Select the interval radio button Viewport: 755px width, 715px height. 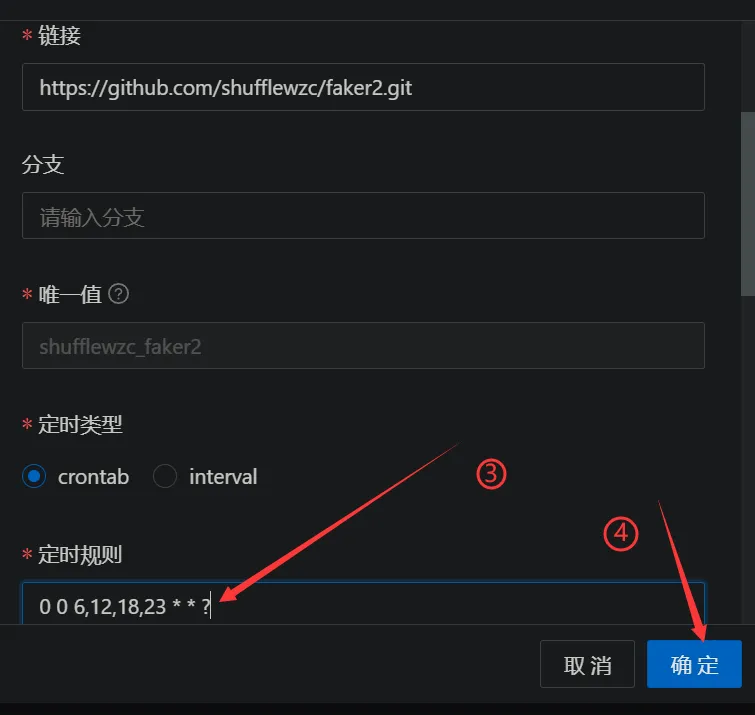pyautogui.click(x=165, y=476)
